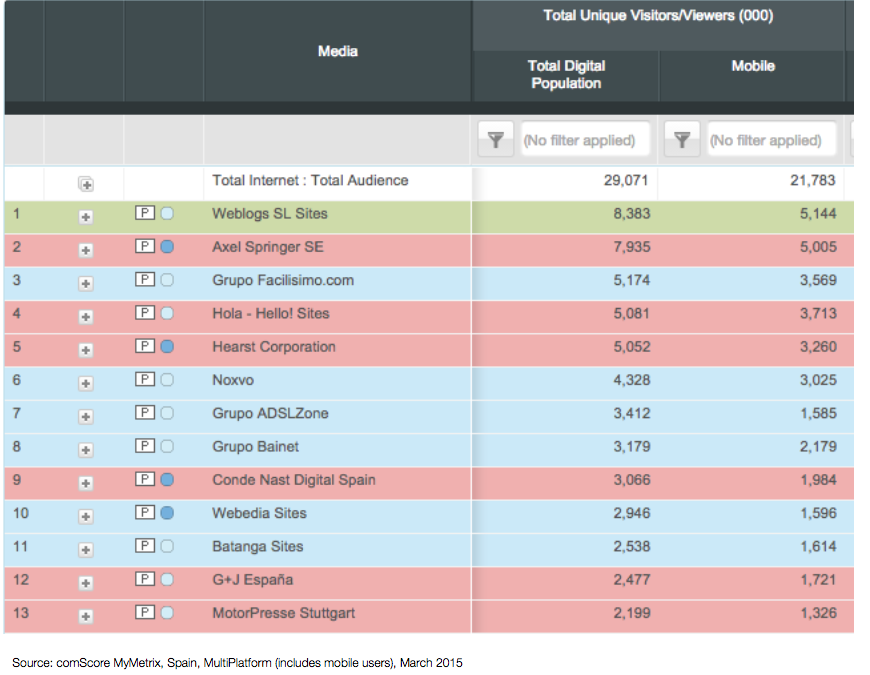This screenshot has height=675, width=870.
Task: Expand the Total Internet : Total Audience row
Action: [85, 183]
